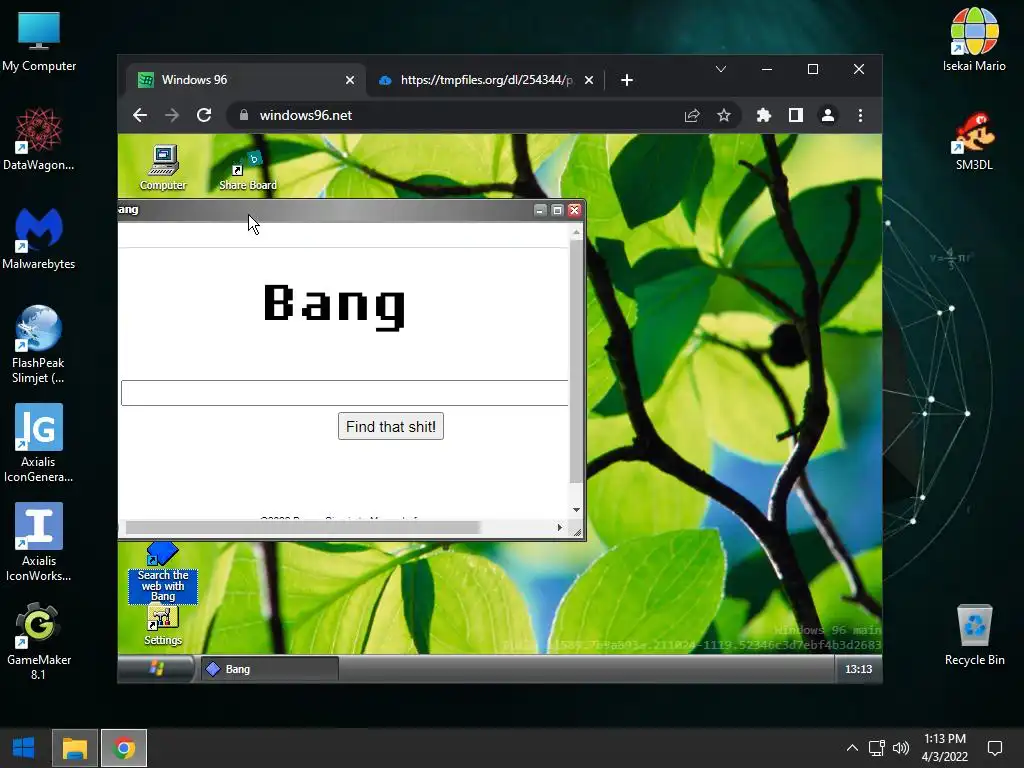Screen dimensions: 1024x768
Task: Open the volume tray icon
Action: coord(901,748)
